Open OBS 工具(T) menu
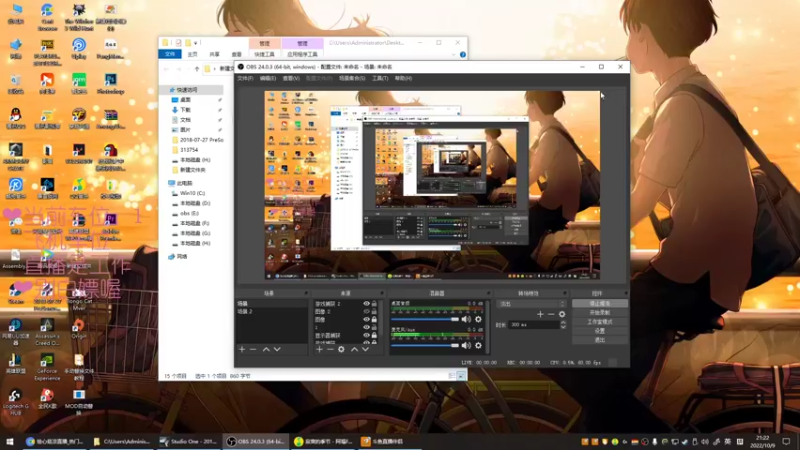The width and height of the screenshot is (800, 450). (380, 79)
